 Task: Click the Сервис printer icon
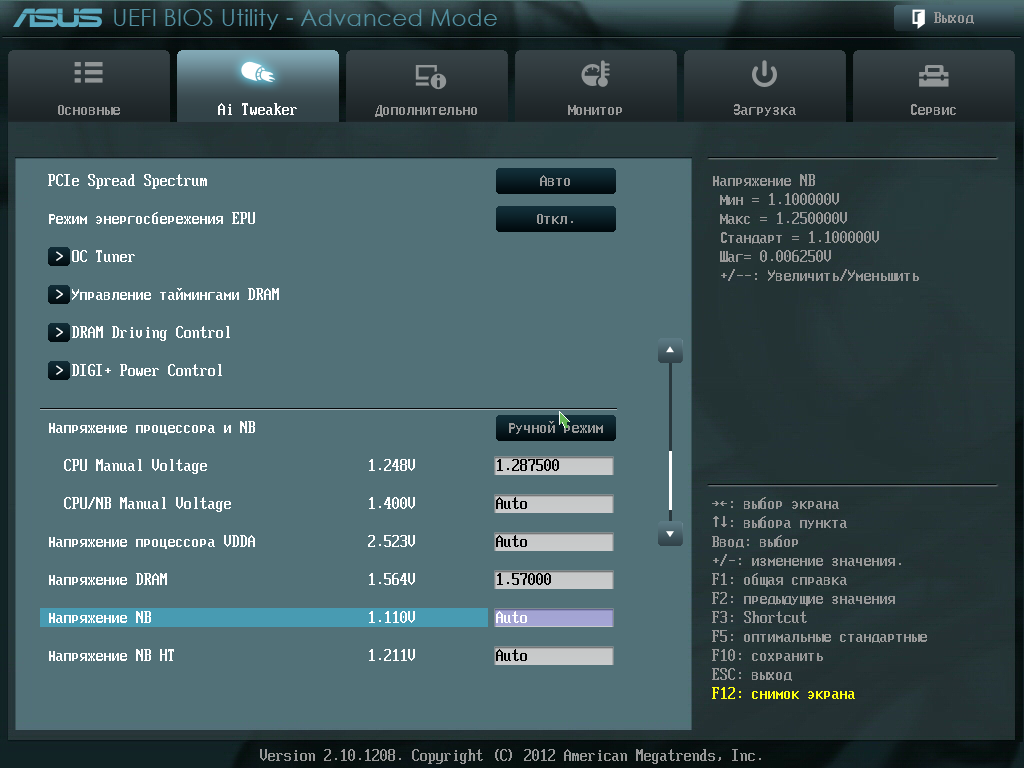pos(933,76)
